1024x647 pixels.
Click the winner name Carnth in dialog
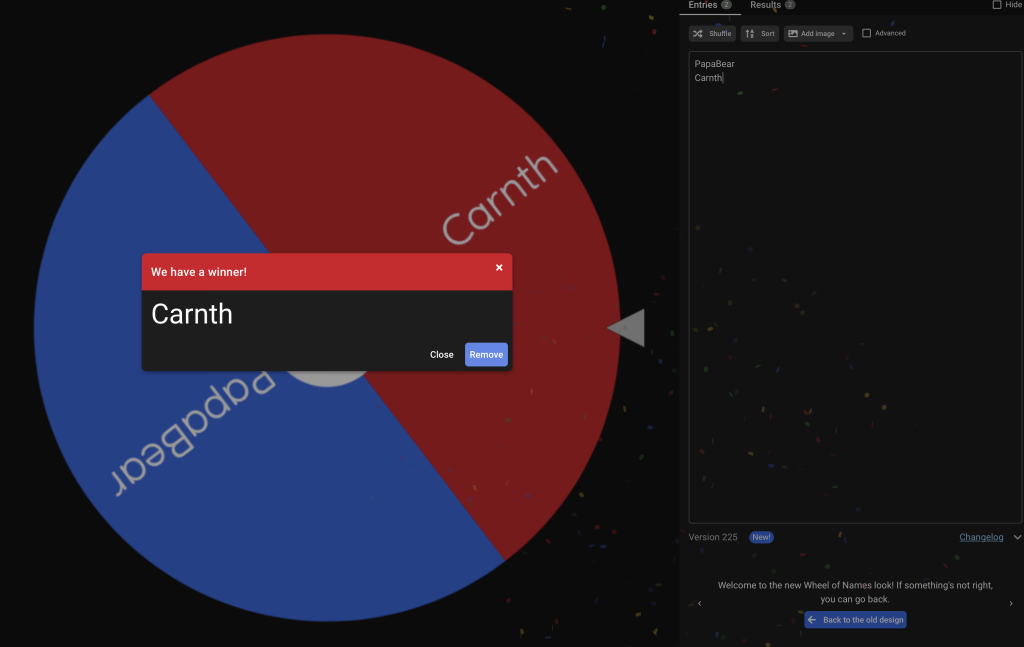[191, 314]
